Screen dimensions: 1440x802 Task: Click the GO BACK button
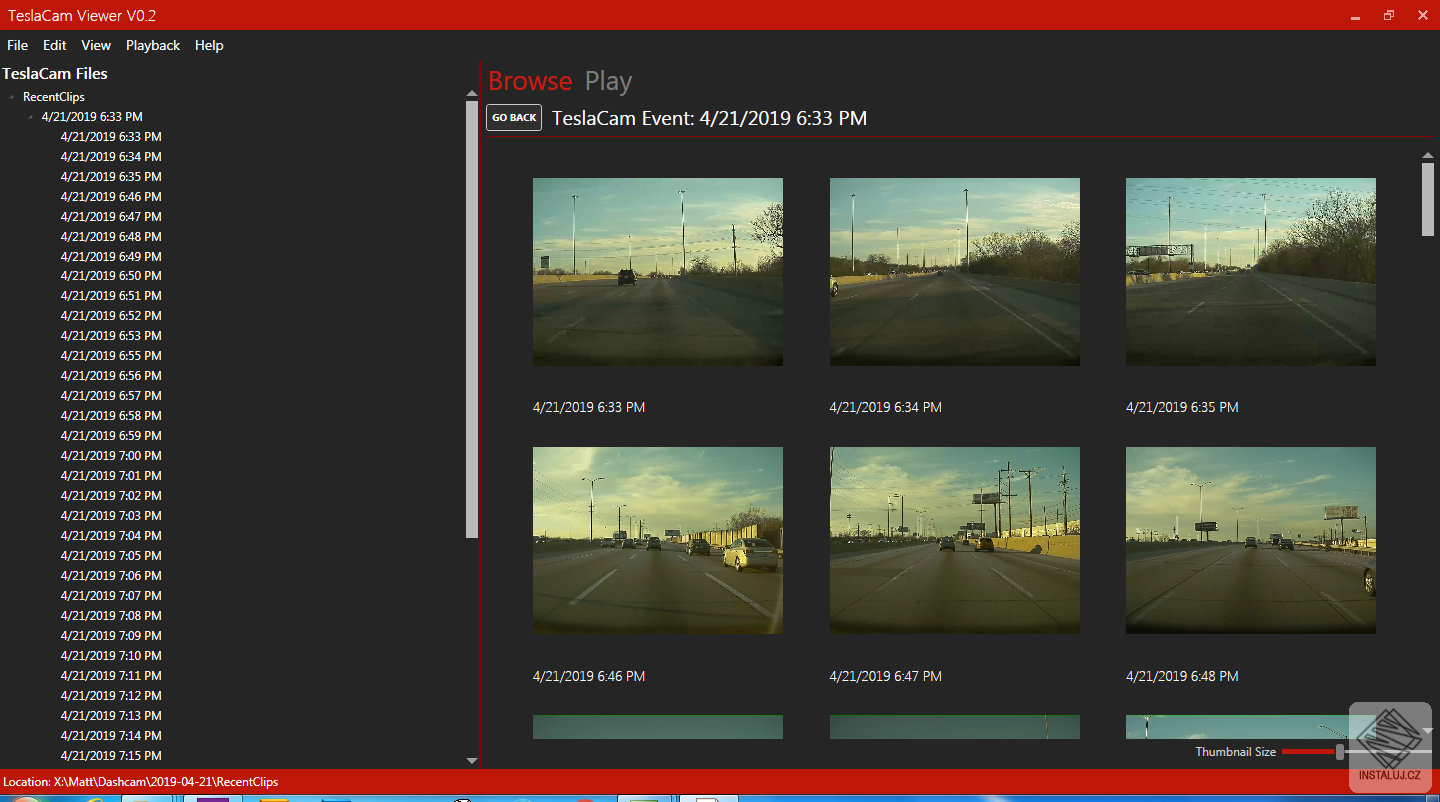click(513, 117)
